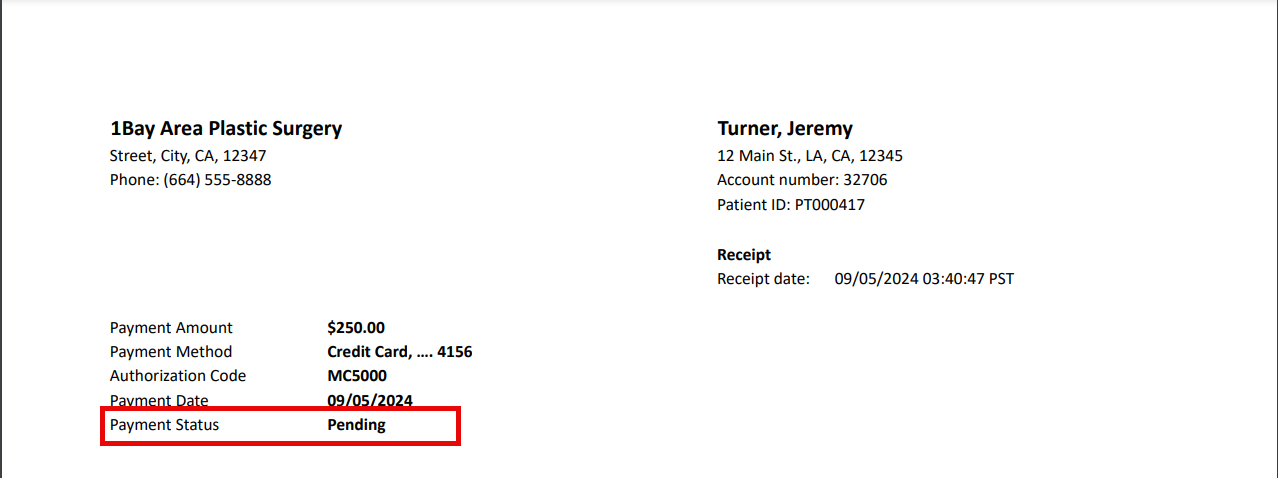
Task: Click the Authorization Code label
Action: 177,376
